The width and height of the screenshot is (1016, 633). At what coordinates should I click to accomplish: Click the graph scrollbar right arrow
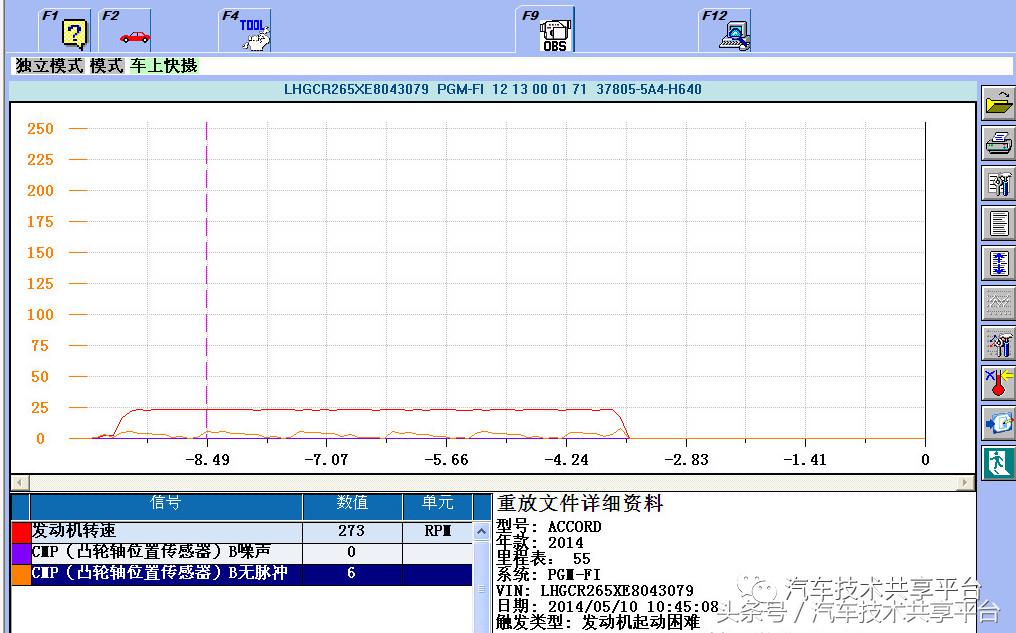pos(966,483)
